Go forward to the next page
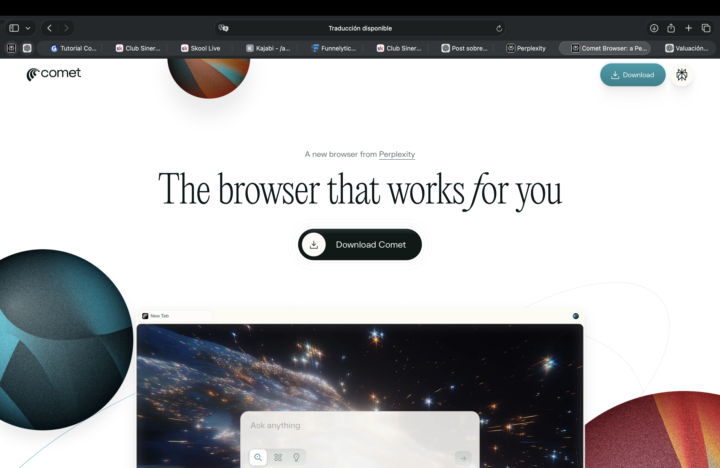This screenshot has width=720, height=468. click(x=66, y=28)
